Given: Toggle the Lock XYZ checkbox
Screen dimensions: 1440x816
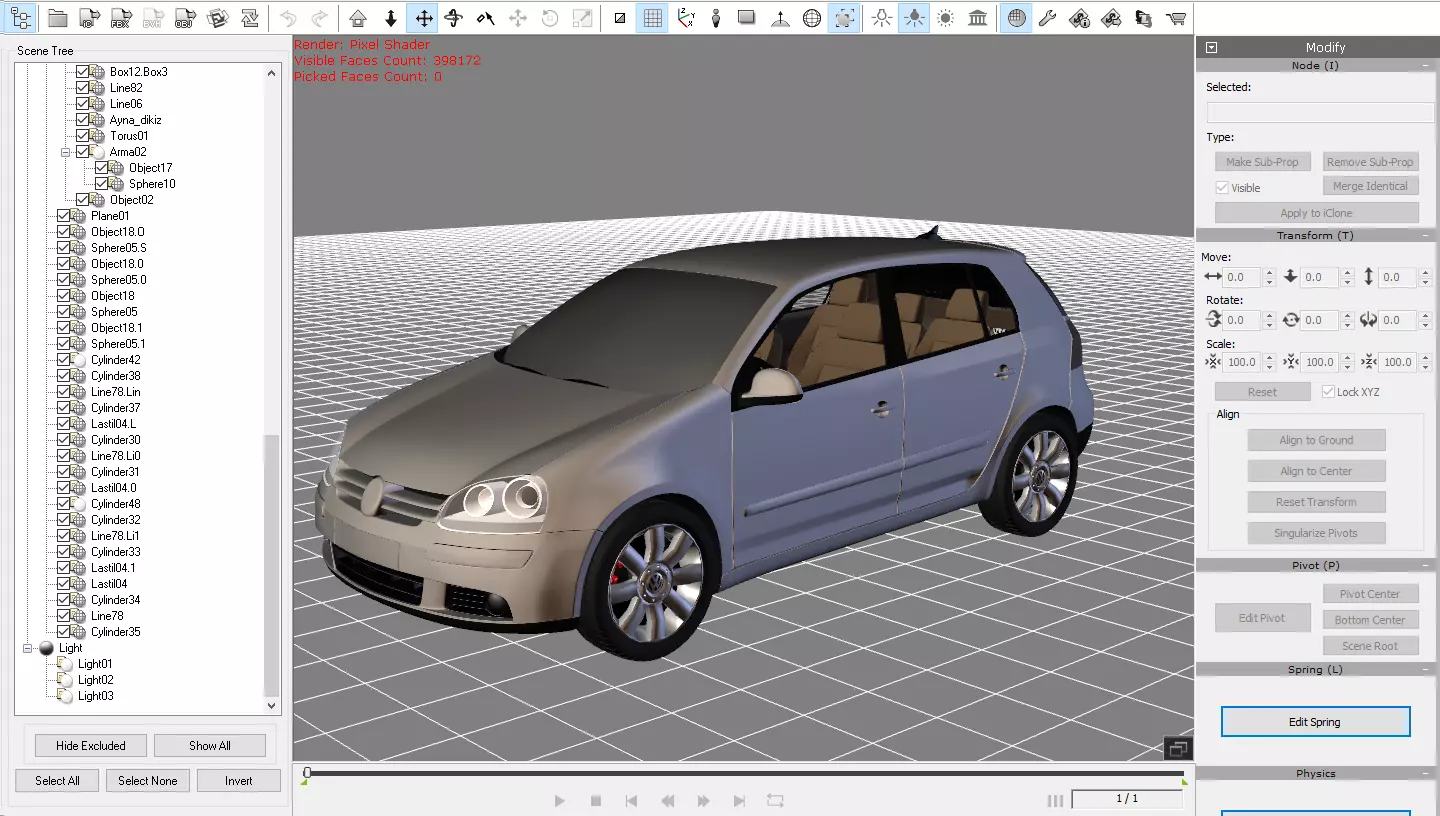Looking at the screenshot, I should tap(1328, 392).
